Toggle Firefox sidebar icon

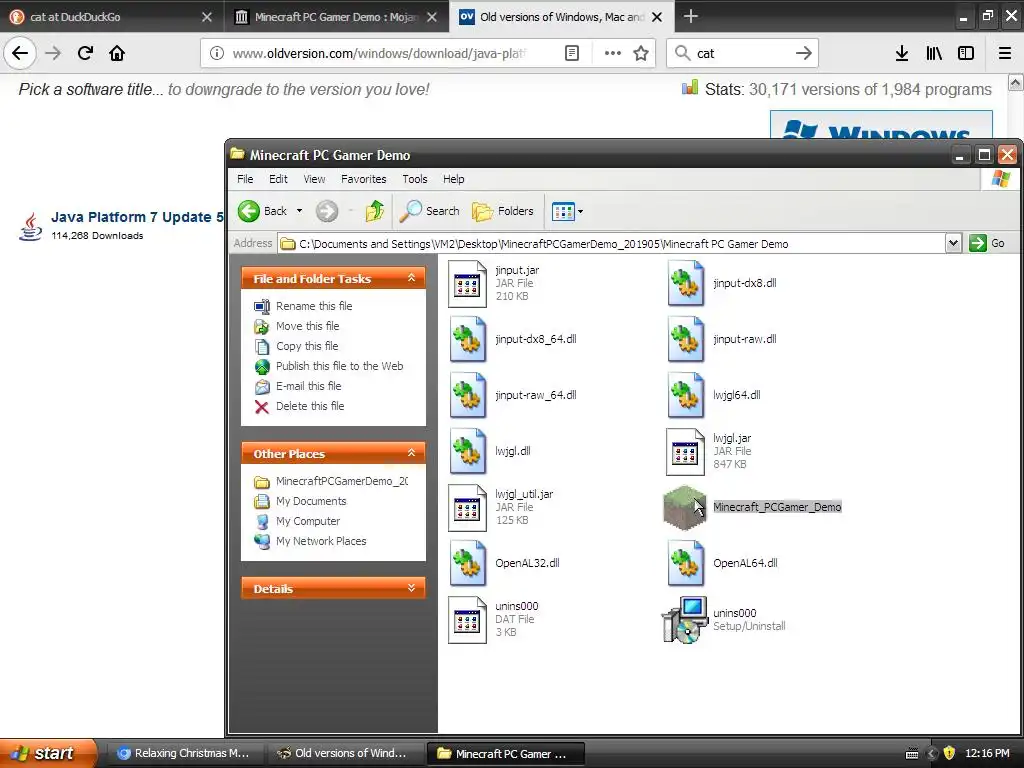coord(966,53)
